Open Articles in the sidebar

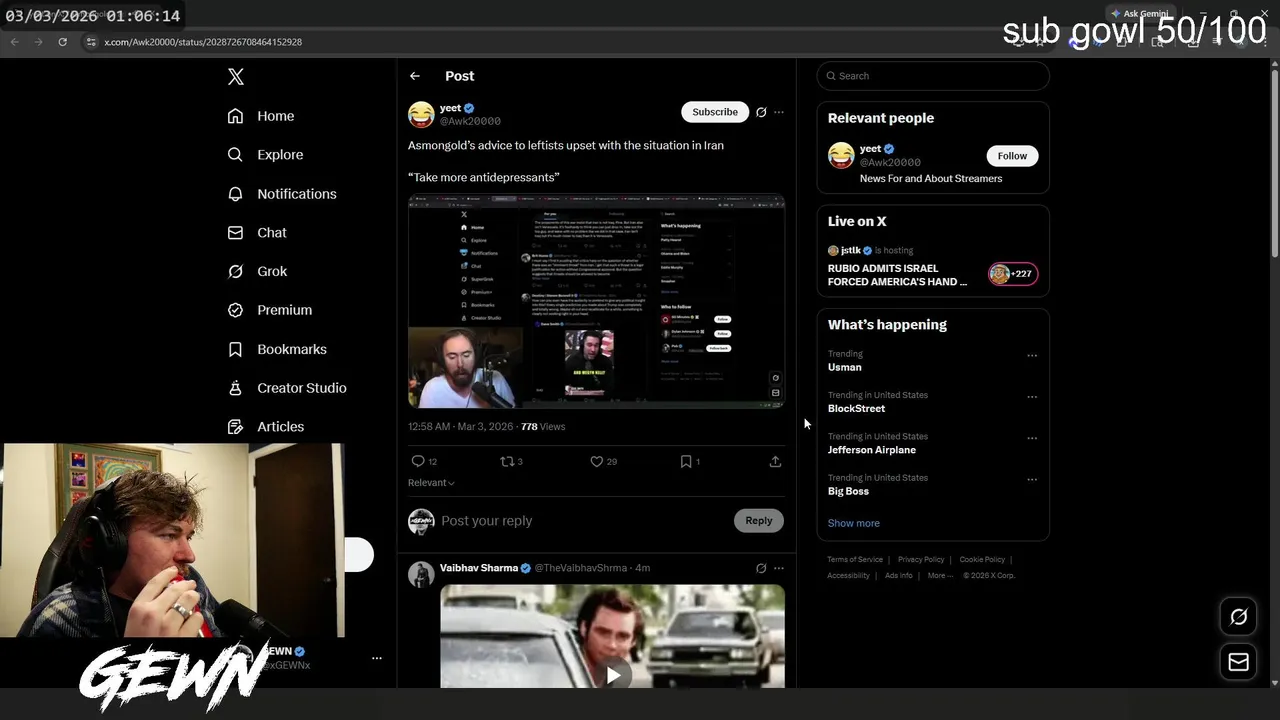266,427
